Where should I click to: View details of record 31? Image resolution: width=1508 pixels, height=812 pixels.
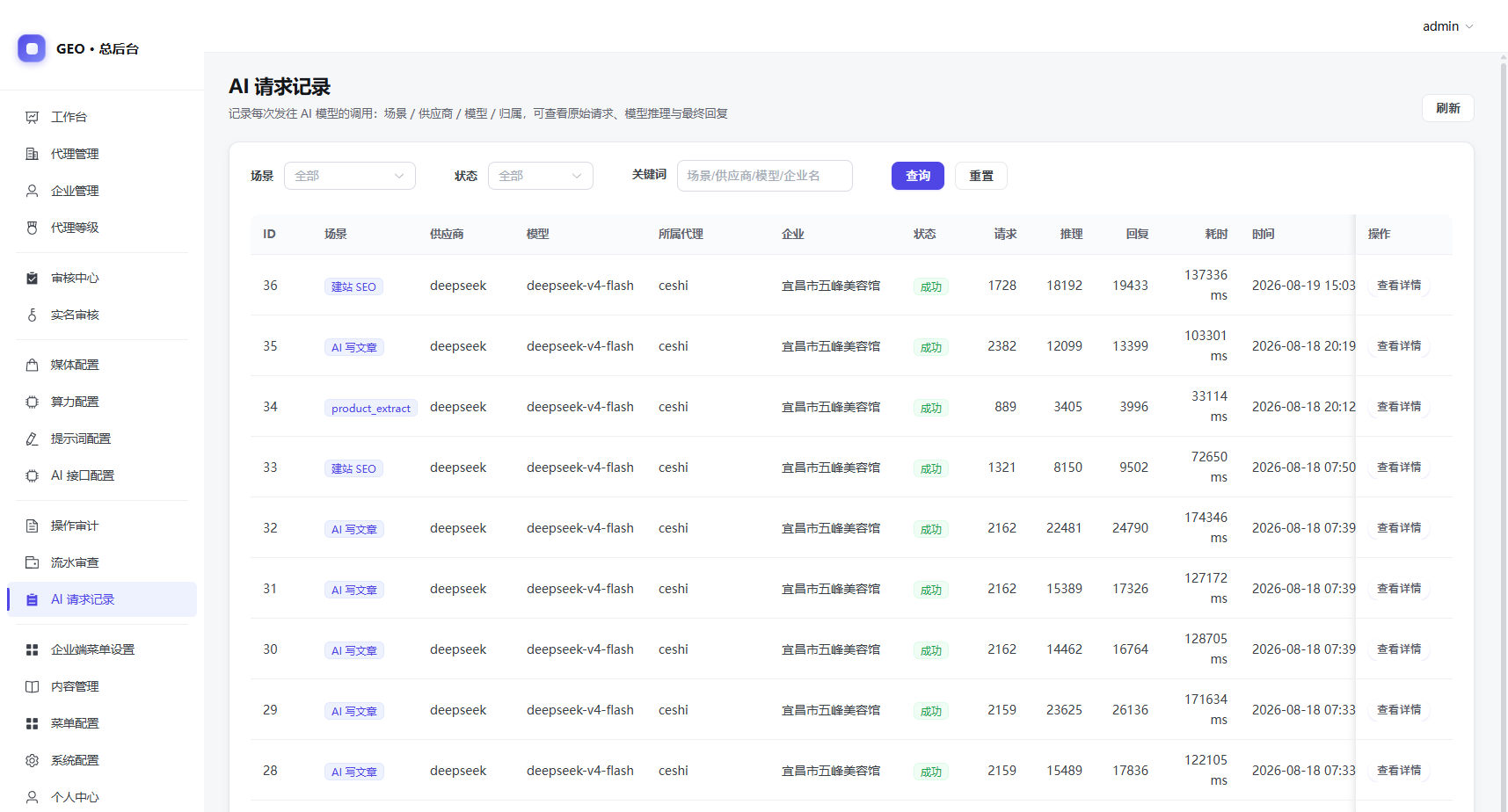click(x=1399, y=589)
